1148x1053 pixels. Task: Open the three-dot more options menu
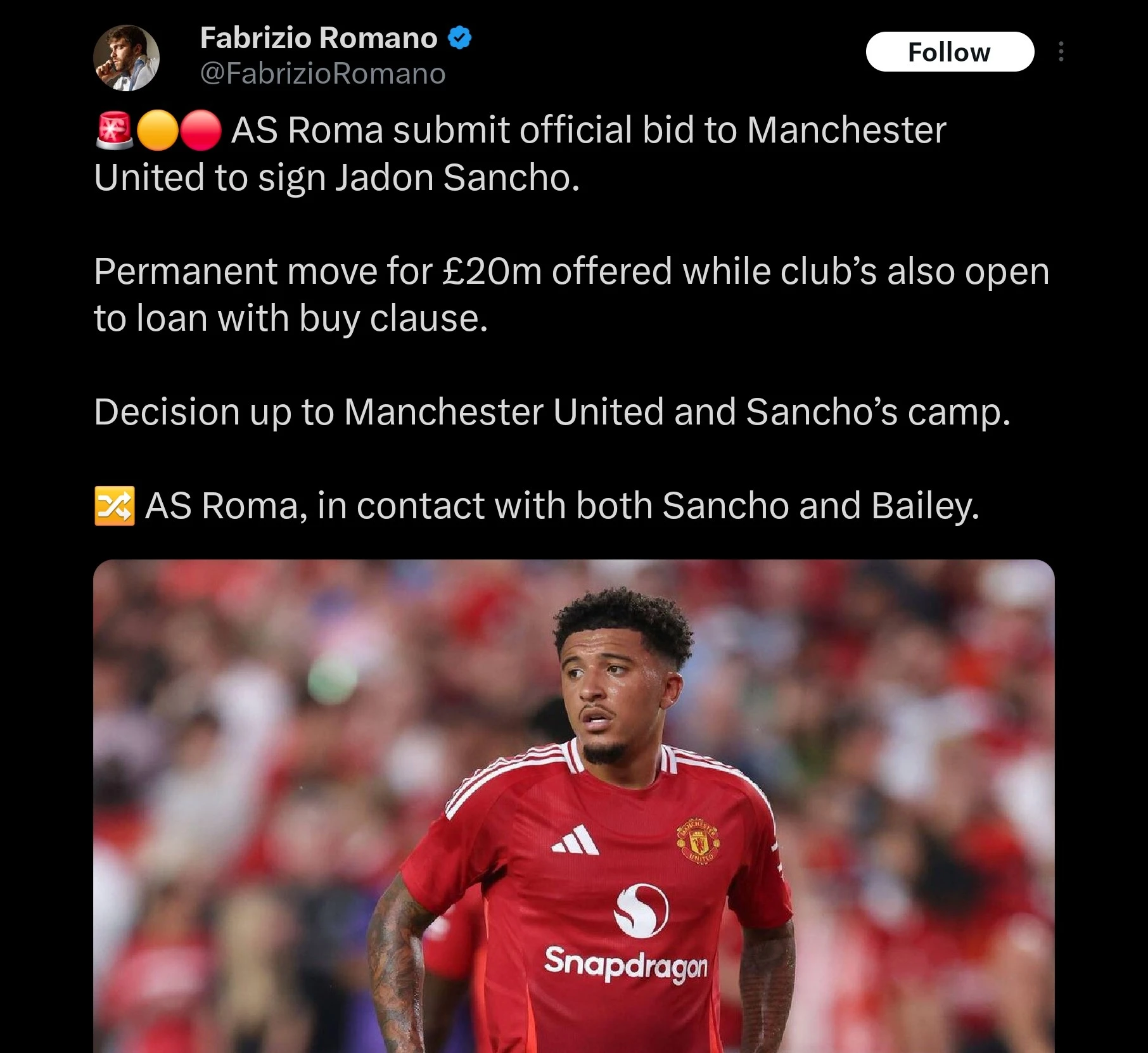click(1061, 51)
